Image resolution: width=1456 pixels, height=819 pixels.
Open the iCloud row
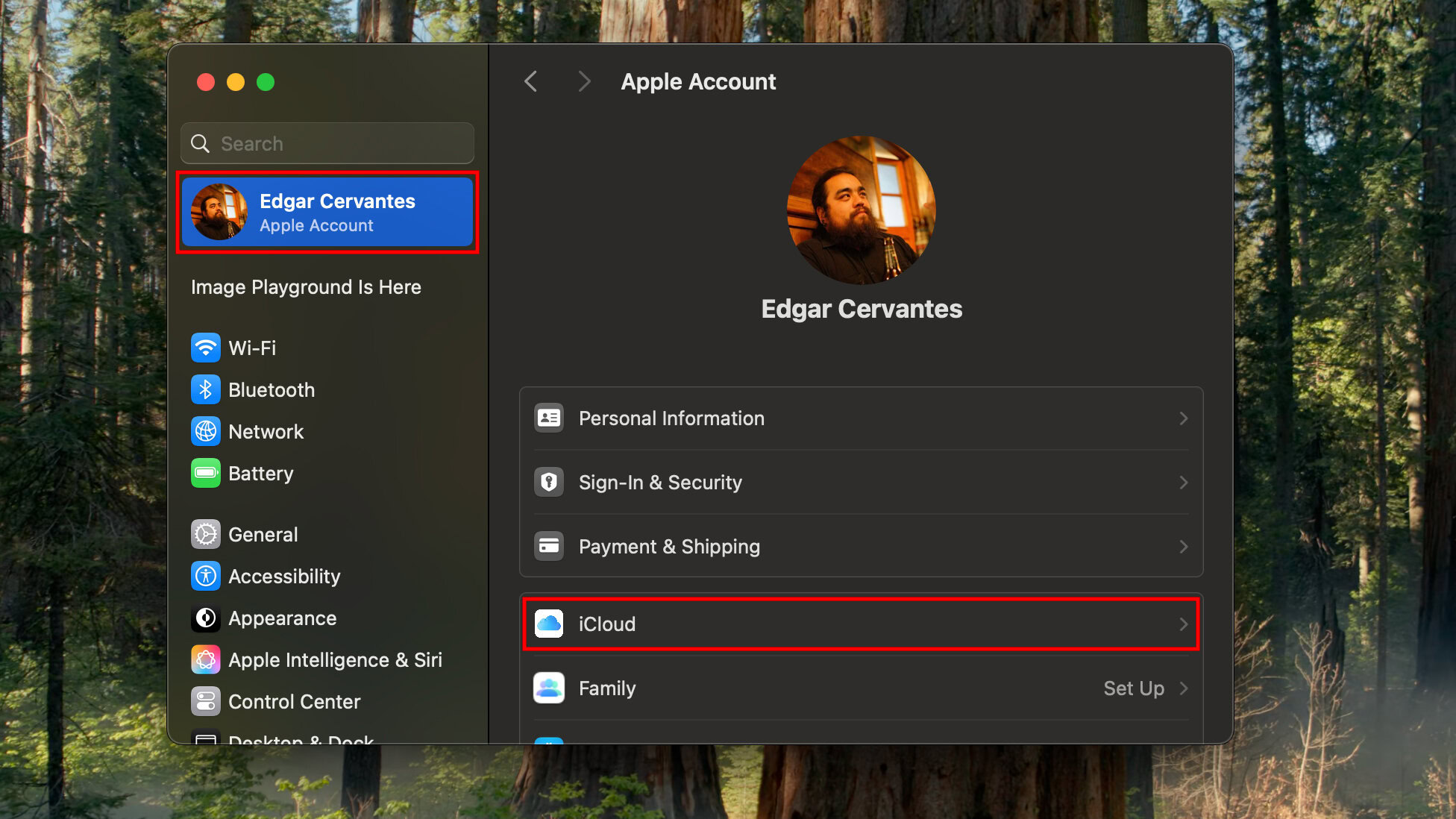click(x=861, y=624)
